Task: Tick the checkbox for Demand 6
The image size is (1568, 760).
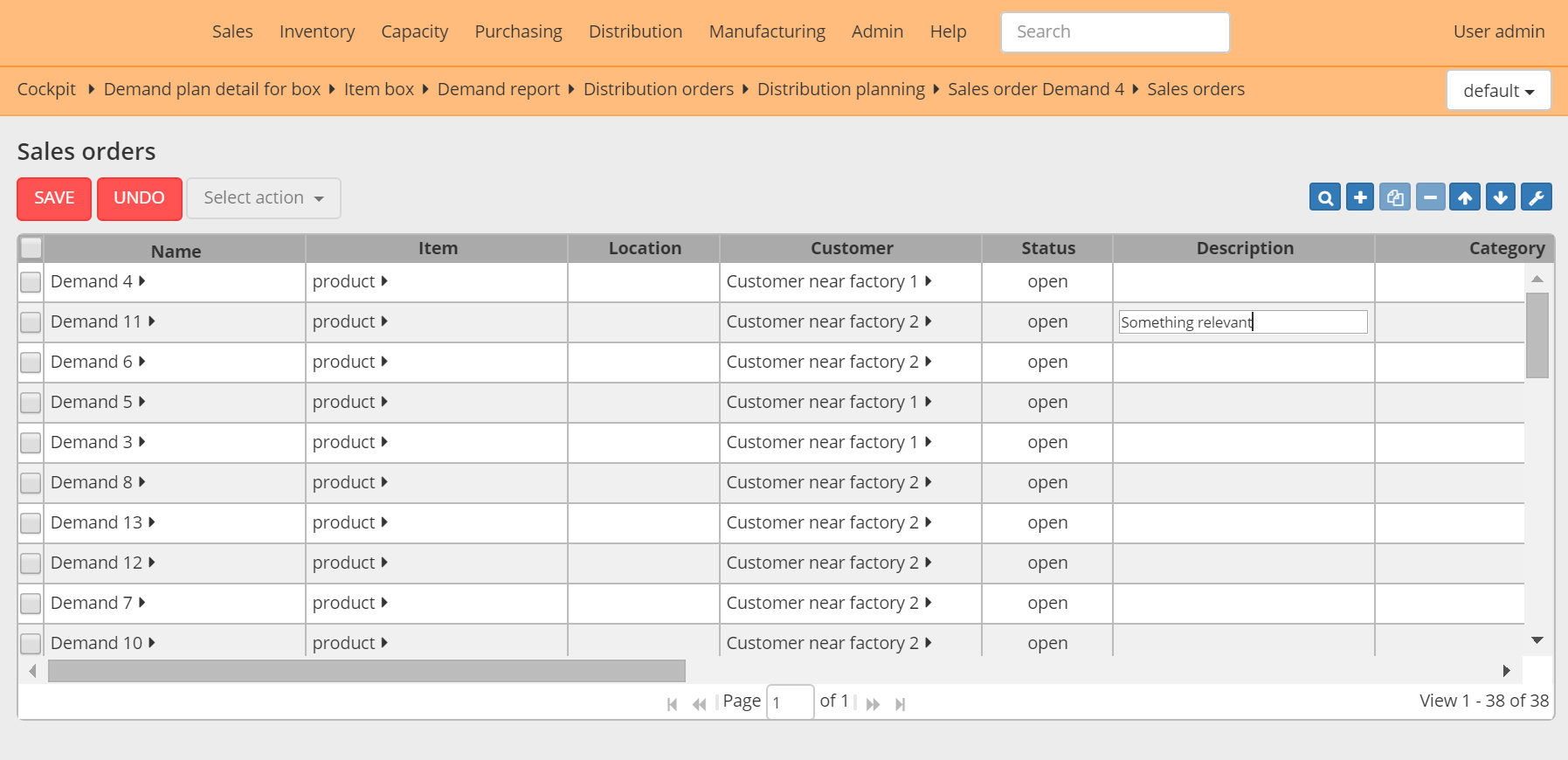Action: coord(31,363)
